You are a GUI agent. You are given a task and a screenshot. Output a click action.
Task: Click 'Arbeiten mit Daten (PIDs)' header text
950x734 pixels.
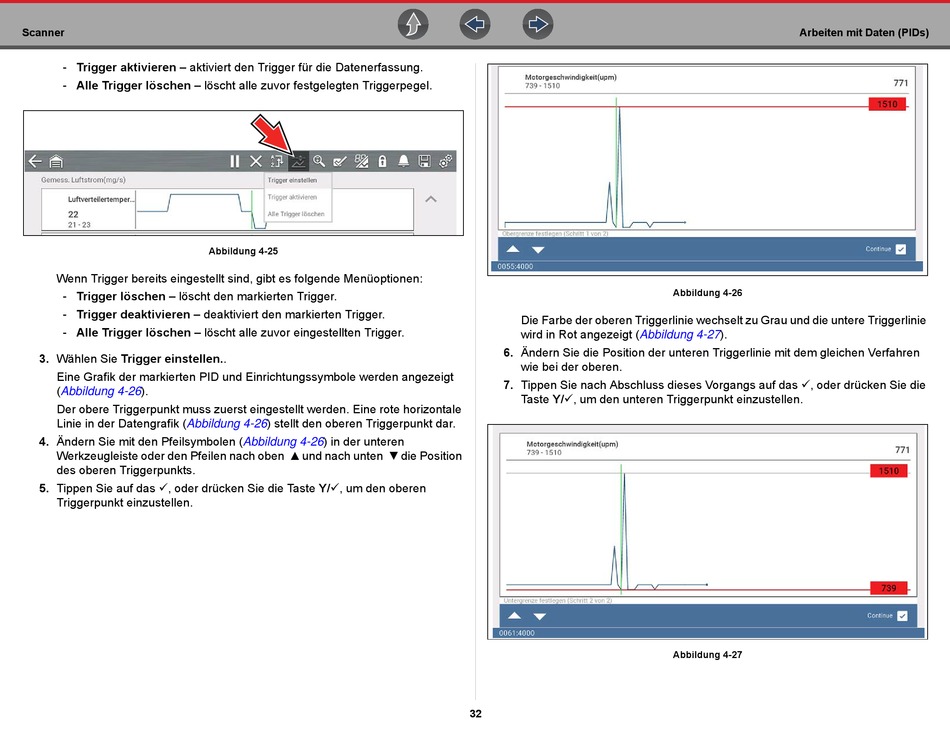[864, 33]
